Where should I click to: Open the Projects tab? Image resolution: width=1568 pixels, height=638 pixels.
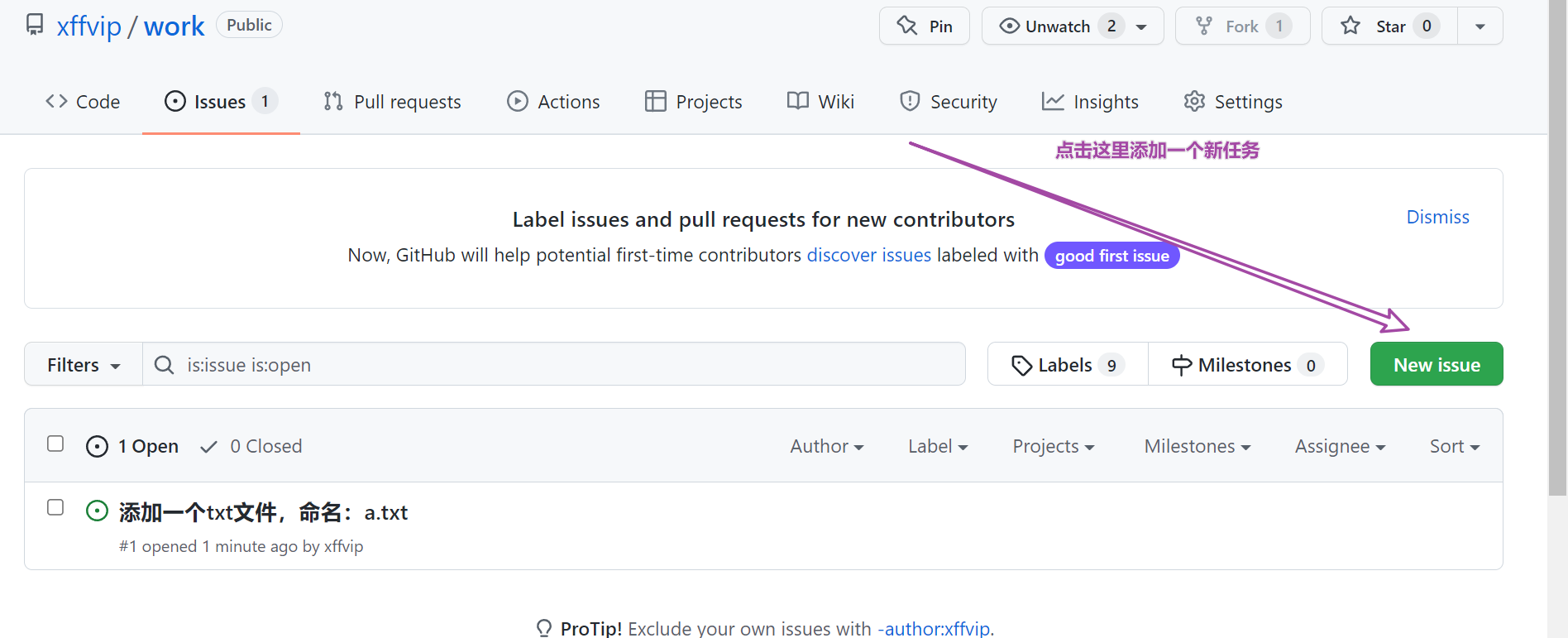tap(693, 102)
